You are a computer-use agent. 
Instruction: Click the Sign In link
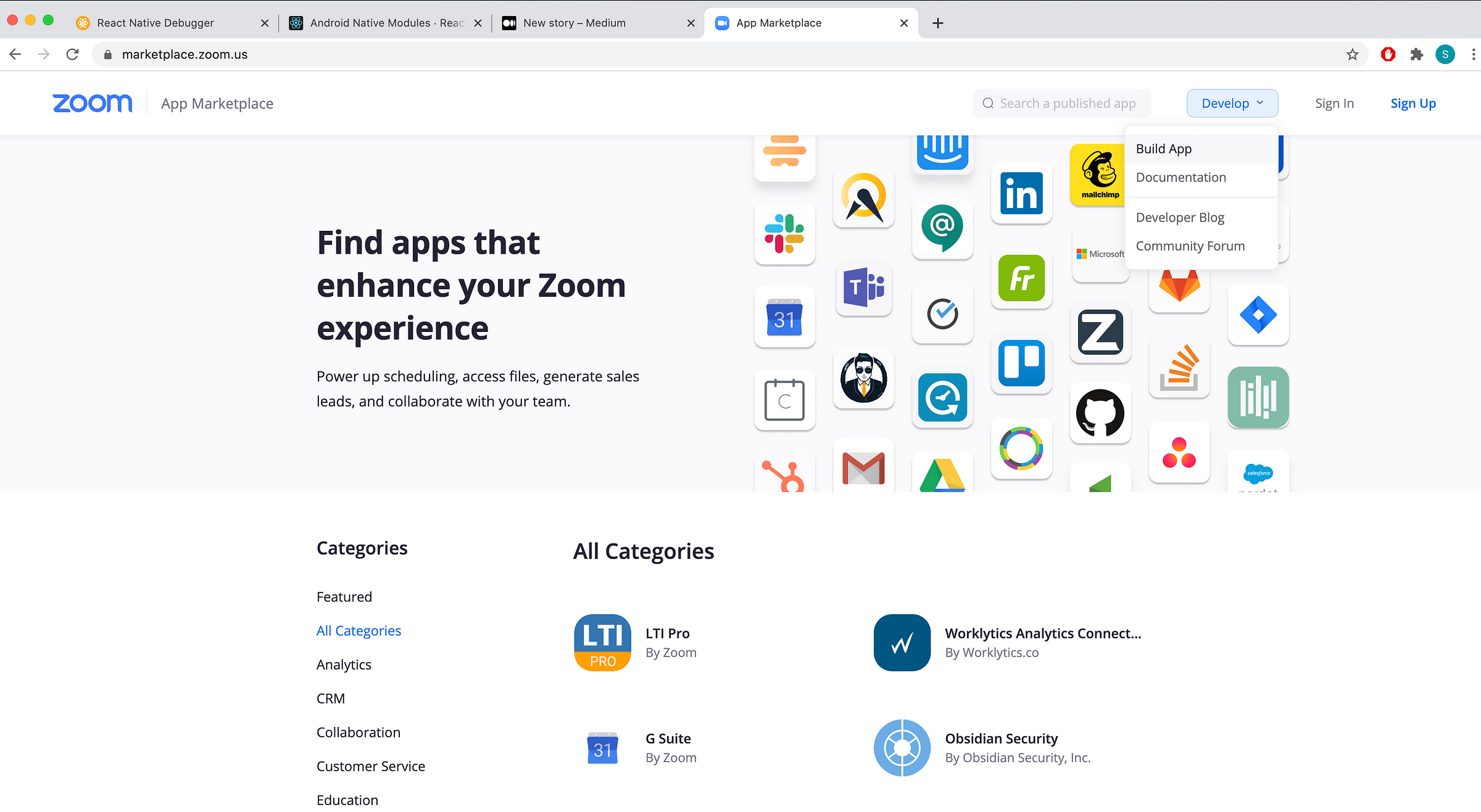(1334, 103)
